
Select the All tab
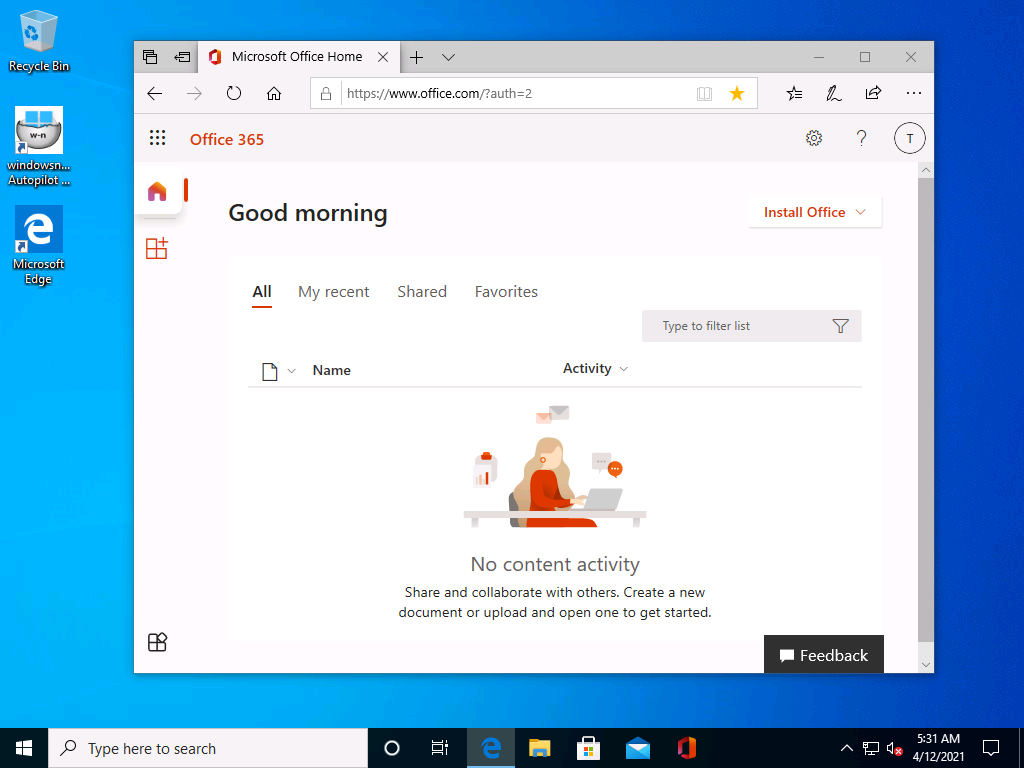click(262, 292)
